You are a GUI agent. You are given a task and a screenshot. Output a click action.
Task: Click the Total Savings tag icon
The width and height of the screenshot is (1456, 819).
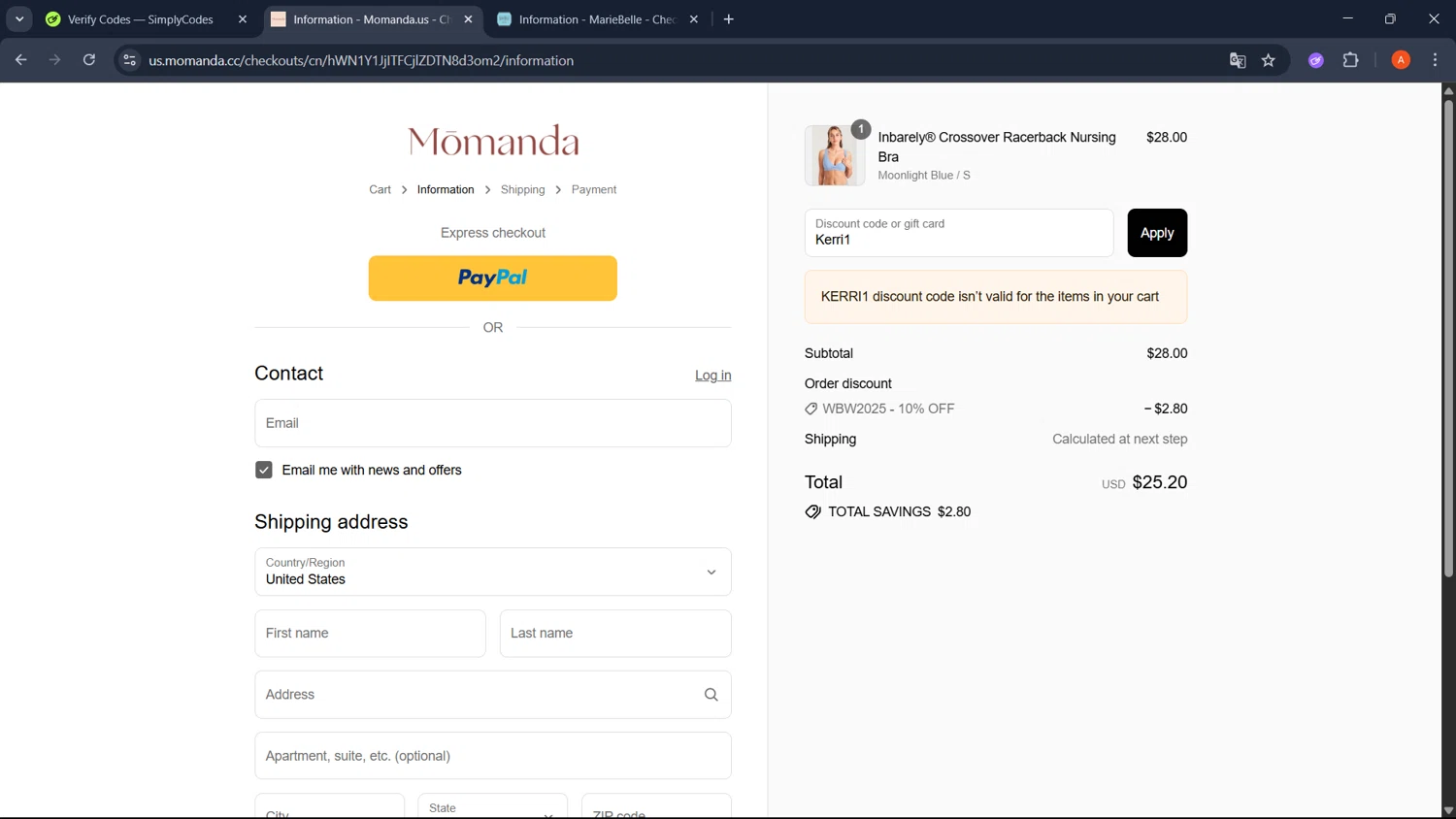(x=813, y=512)
